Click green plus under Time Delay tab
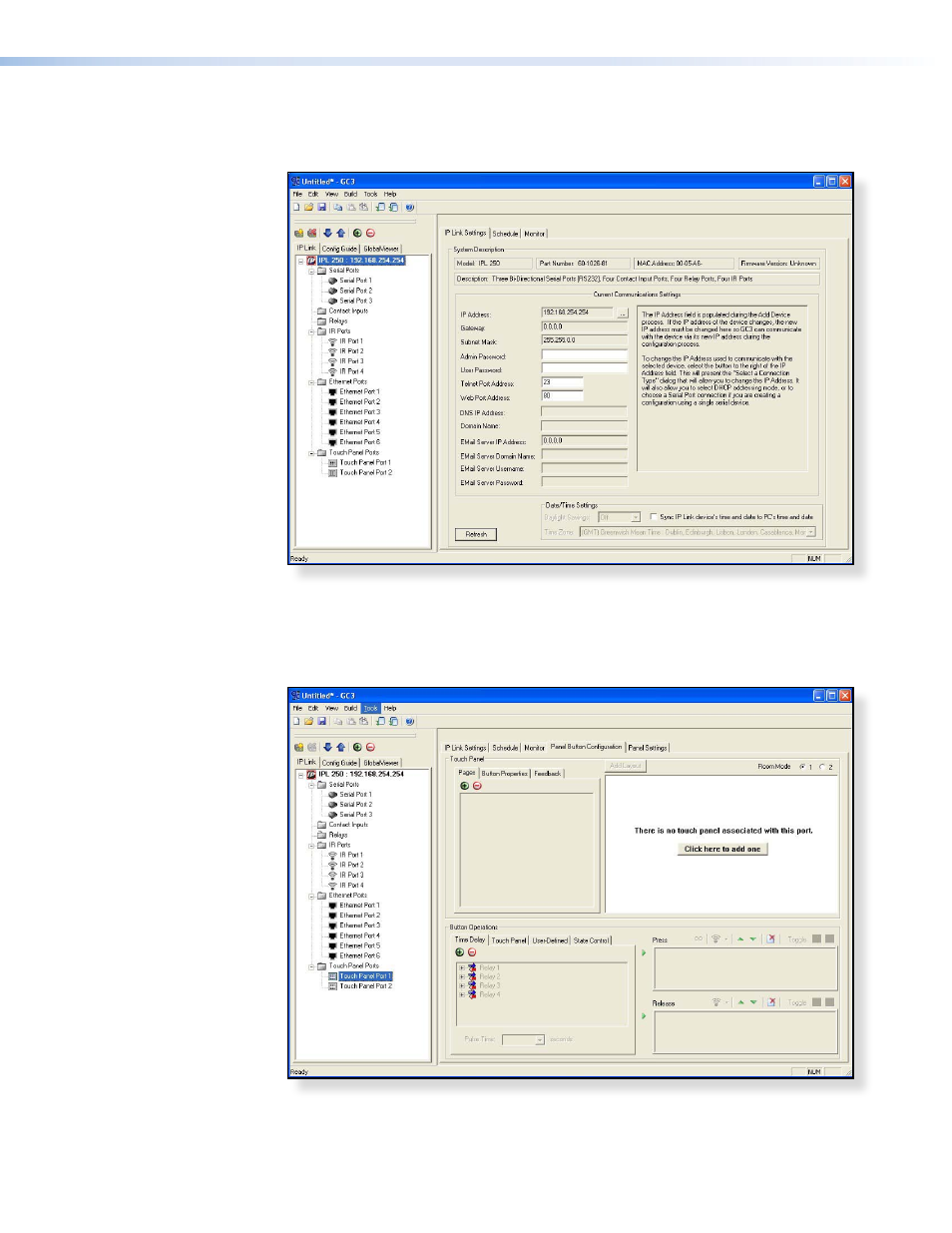This screenshot has width=952, height=1233. [459, 952]
